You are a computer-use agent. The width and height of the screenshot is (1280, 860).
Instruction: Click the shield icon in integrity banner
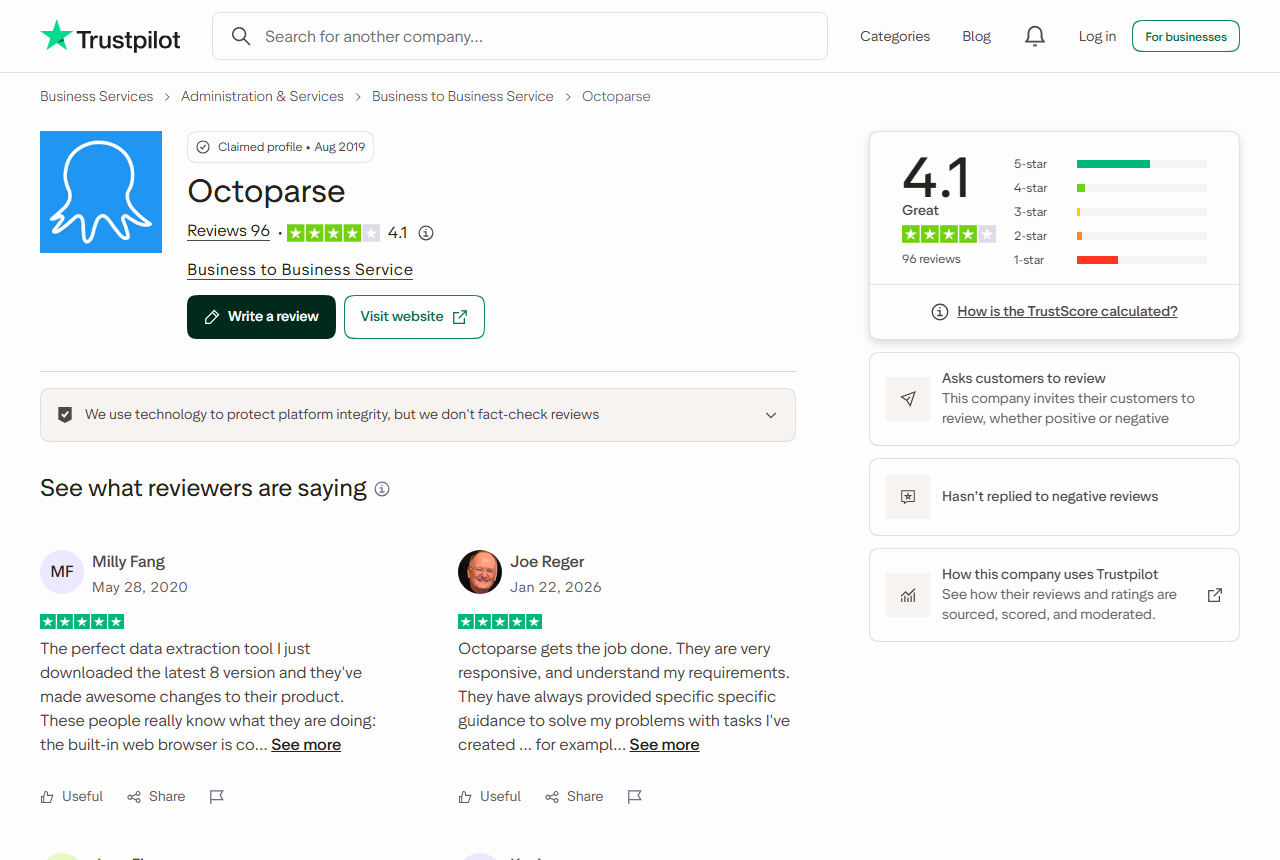(65, 415)
